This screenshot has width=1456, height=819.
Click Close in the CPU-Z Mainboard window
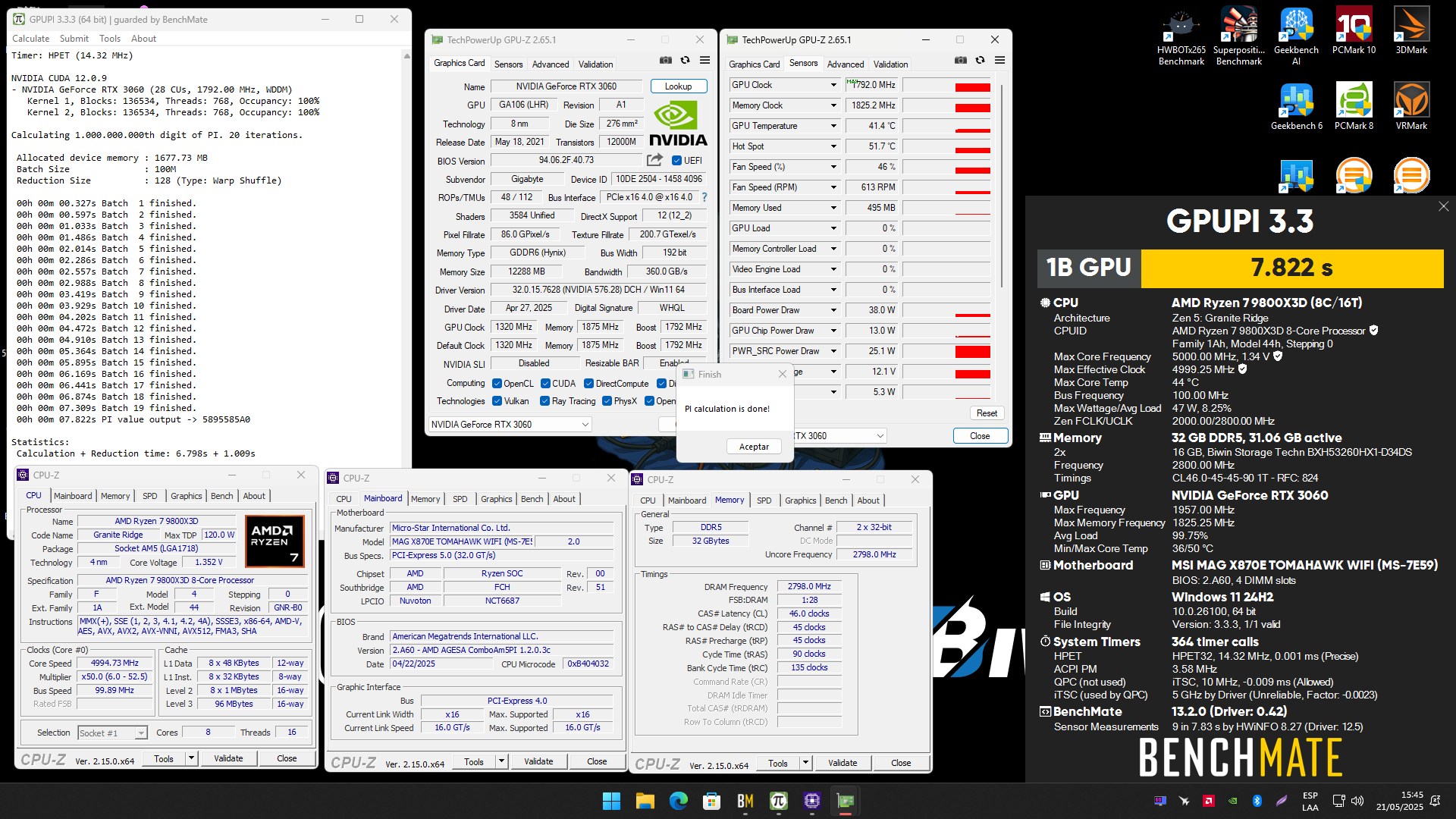click(597, 761)
